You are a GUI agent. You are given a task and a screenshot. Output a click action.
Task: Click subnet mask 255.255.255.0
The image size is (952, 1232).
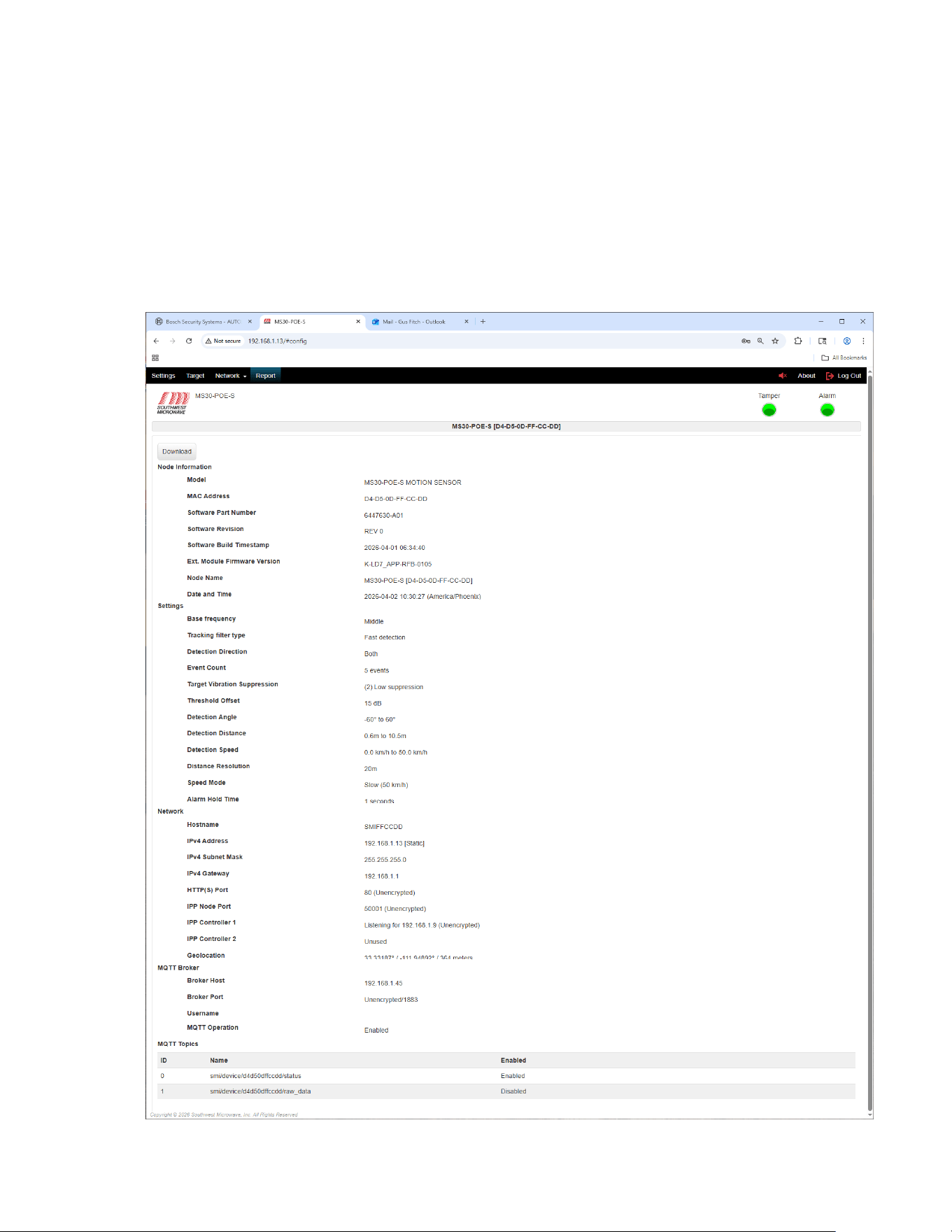(385, 860)
